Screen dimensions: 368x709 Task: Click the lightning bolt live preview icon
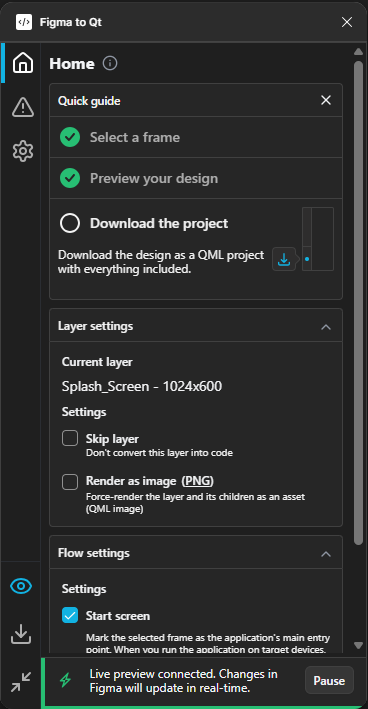click(66, 681)
